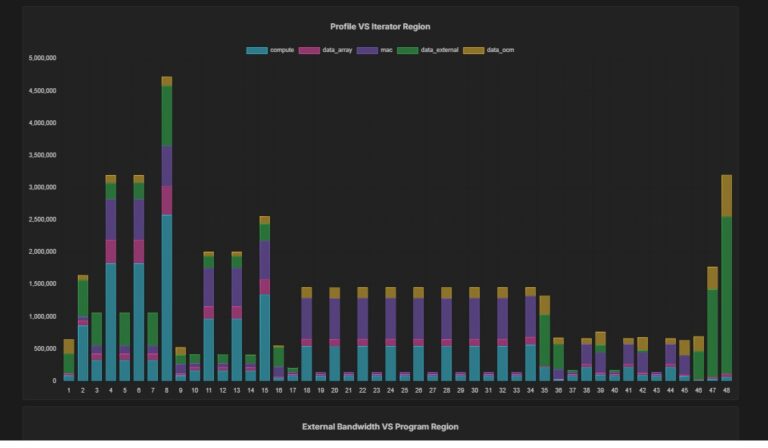Image resolution: width=768 pixels, height=448 pixels.
Task: Toggle the data_external legend label
Action: click(x=439, y=50)
